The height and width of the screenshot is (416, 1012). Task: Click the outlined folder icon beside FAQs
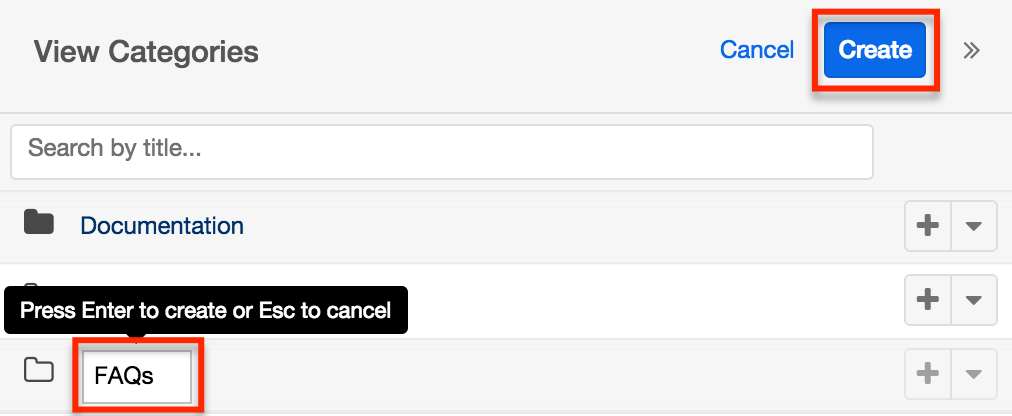[39, 372]
